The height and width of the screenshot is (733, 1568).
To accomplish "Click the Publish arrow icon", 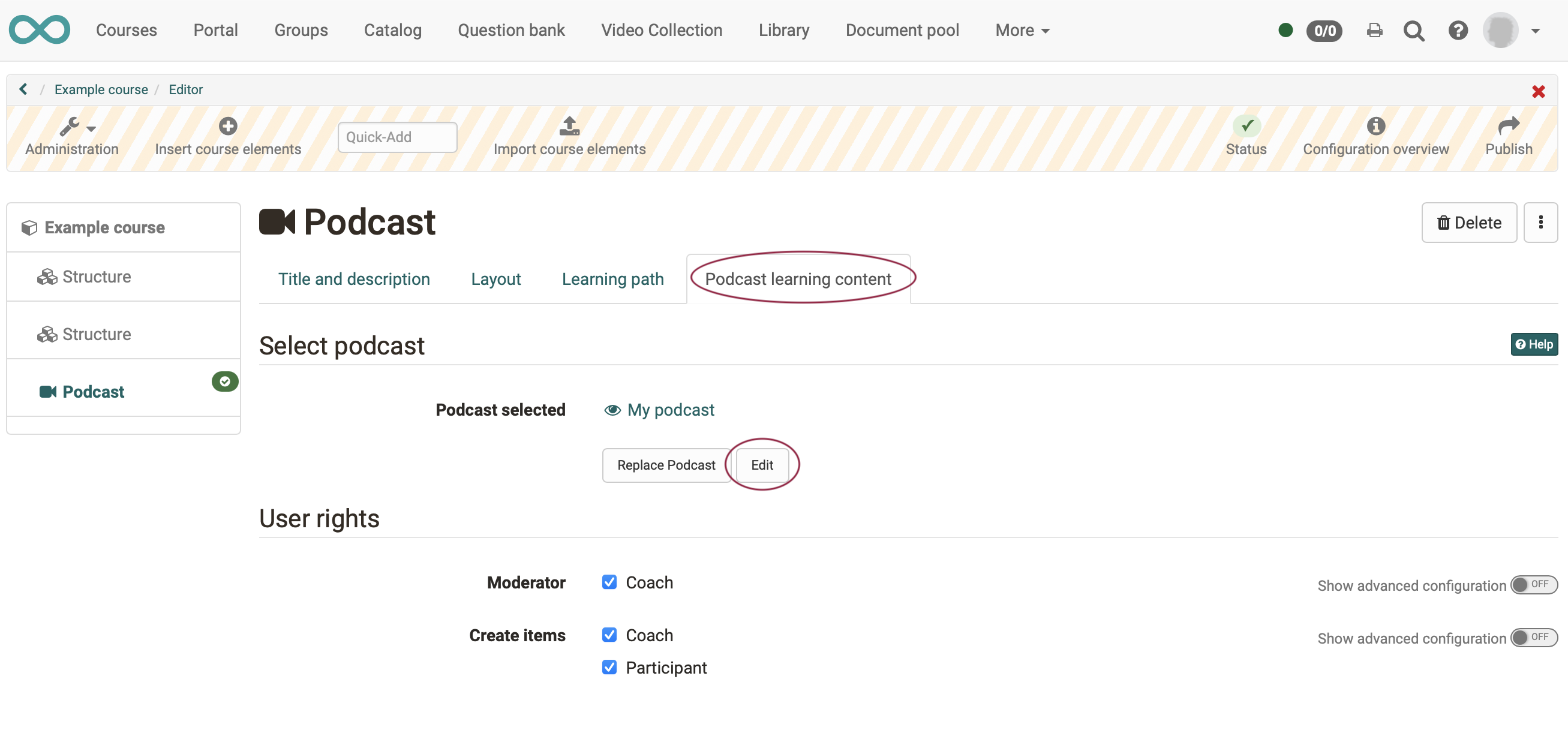I will click(x=1508, y=126).
